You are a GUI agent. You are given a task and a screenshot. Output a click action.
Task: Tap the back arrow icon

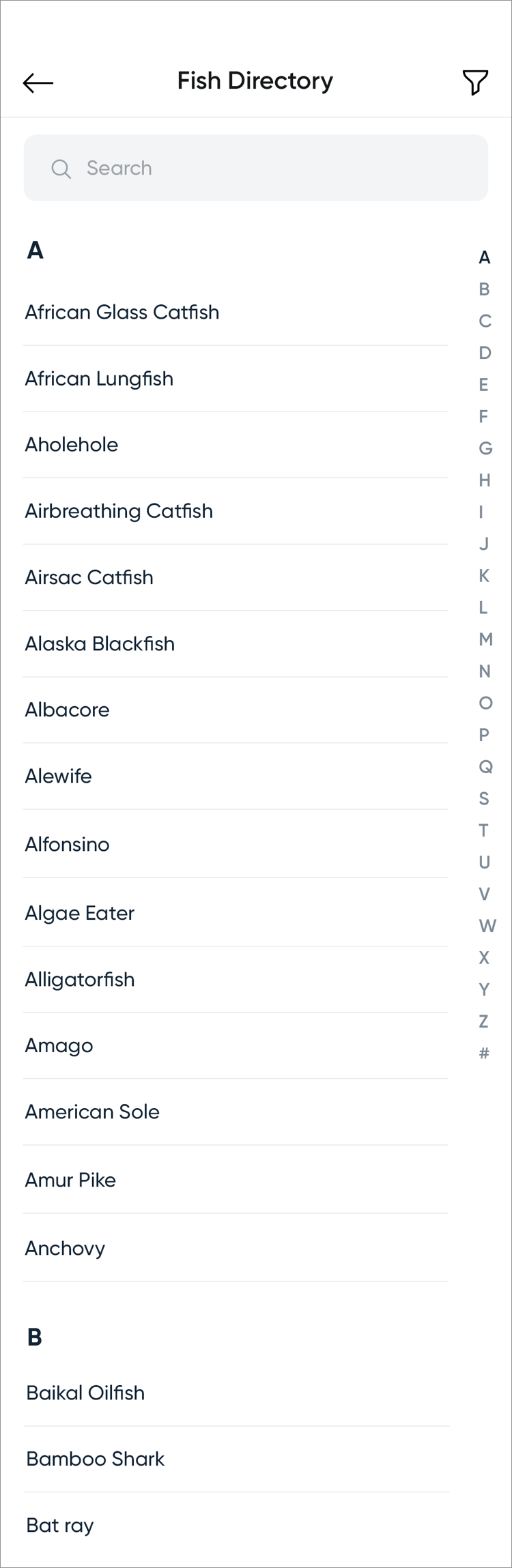pyautogui.click(x=38, y=83)
